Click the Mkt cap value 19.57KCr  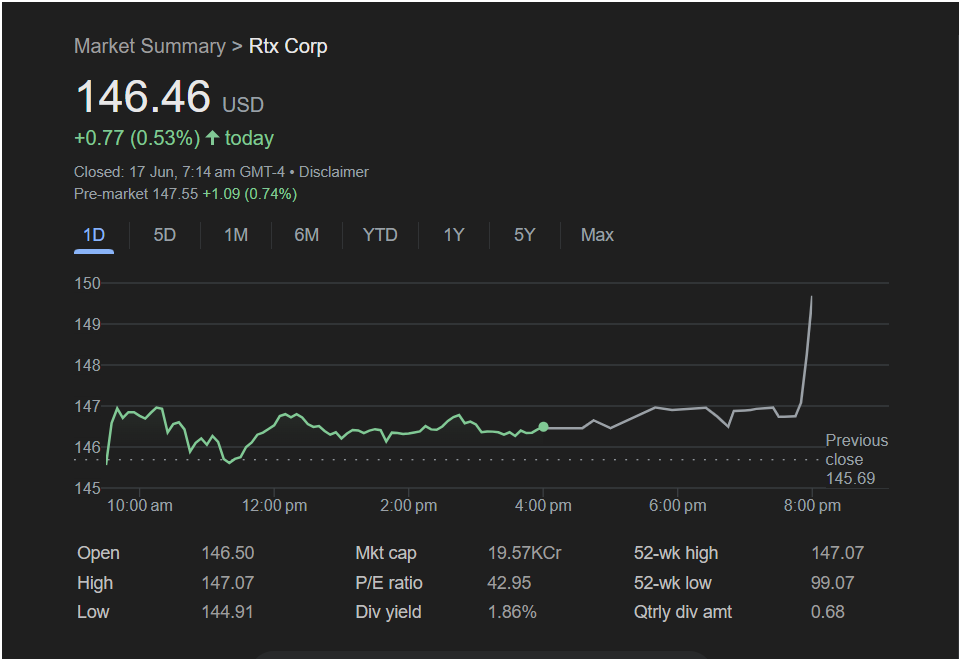525,553
